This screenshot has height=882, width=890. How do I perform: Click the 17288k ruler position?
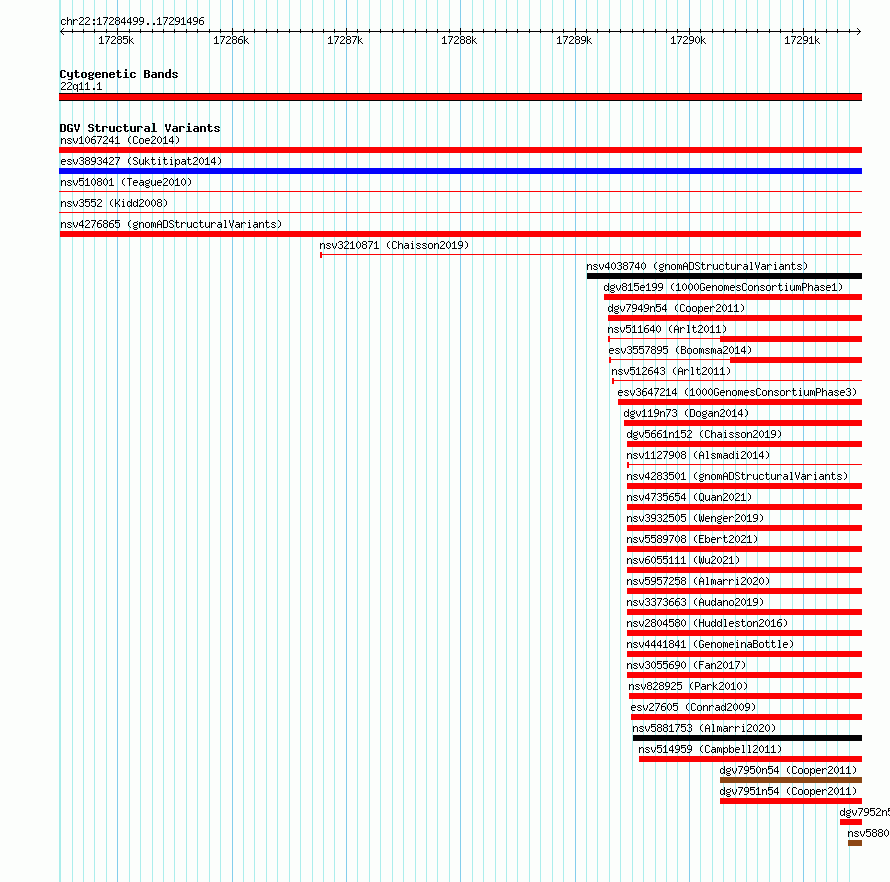[459, 40]
